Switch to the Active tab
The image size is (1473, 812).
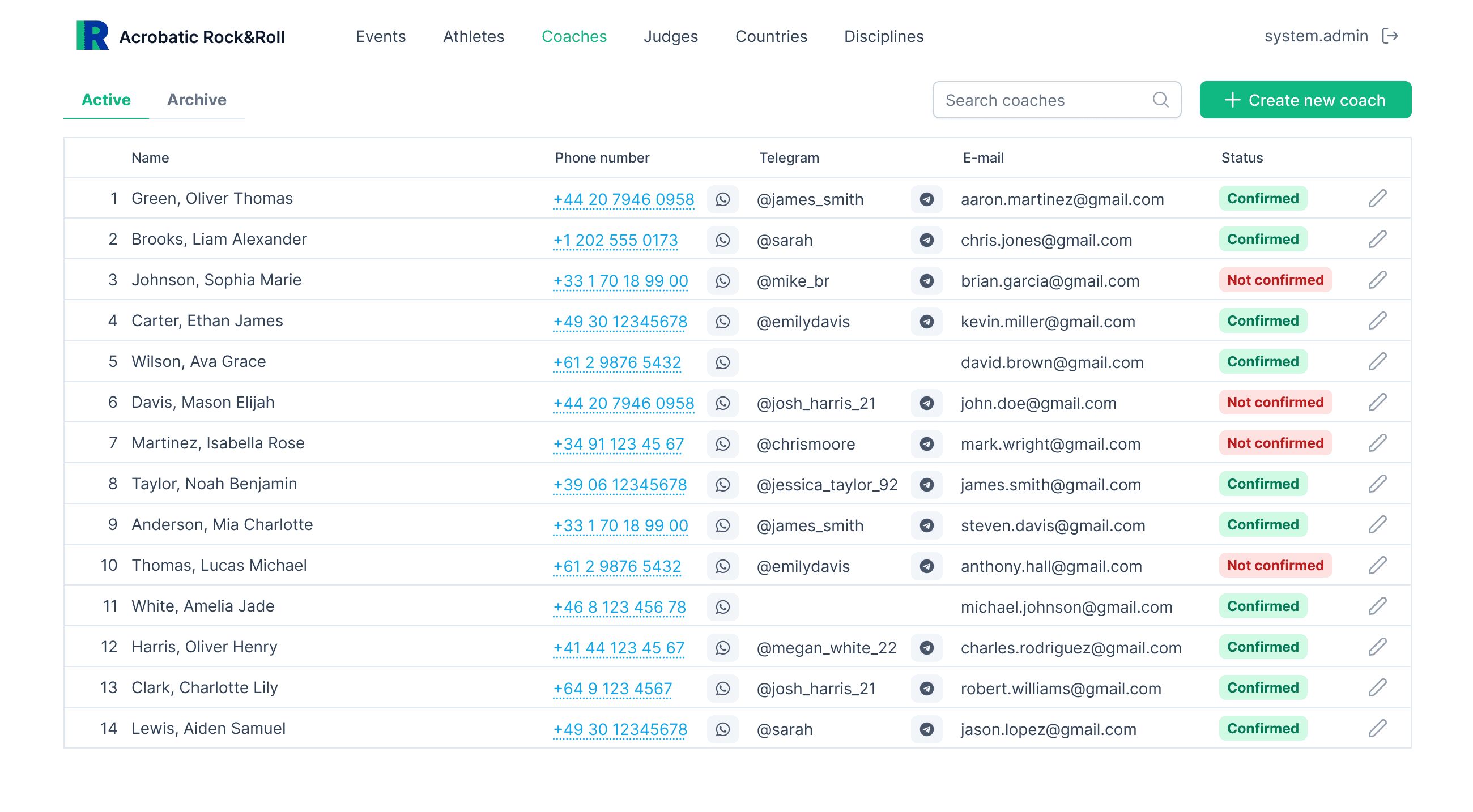click(106, 100)
